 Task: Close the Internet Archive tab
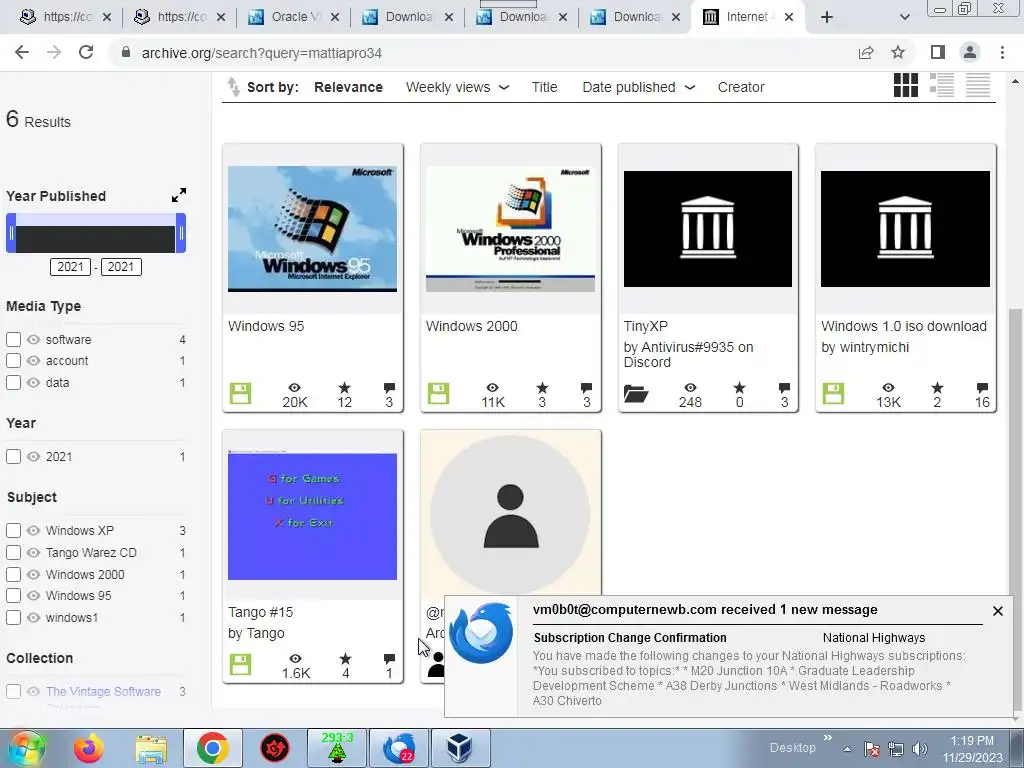789,17
